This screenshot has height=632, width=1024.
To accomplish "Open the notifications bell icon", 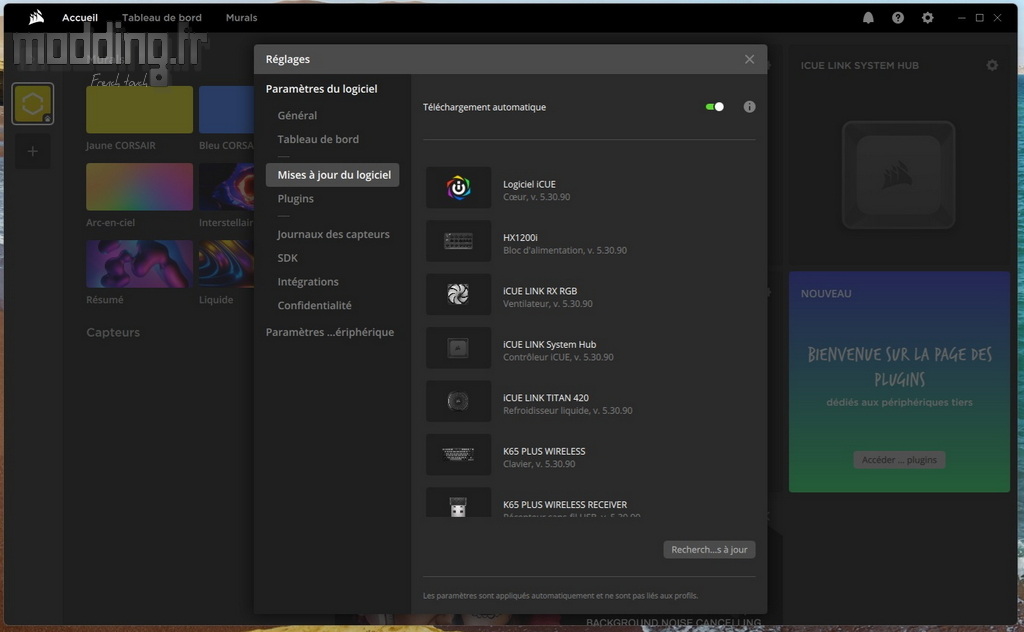I will (868, 18).
